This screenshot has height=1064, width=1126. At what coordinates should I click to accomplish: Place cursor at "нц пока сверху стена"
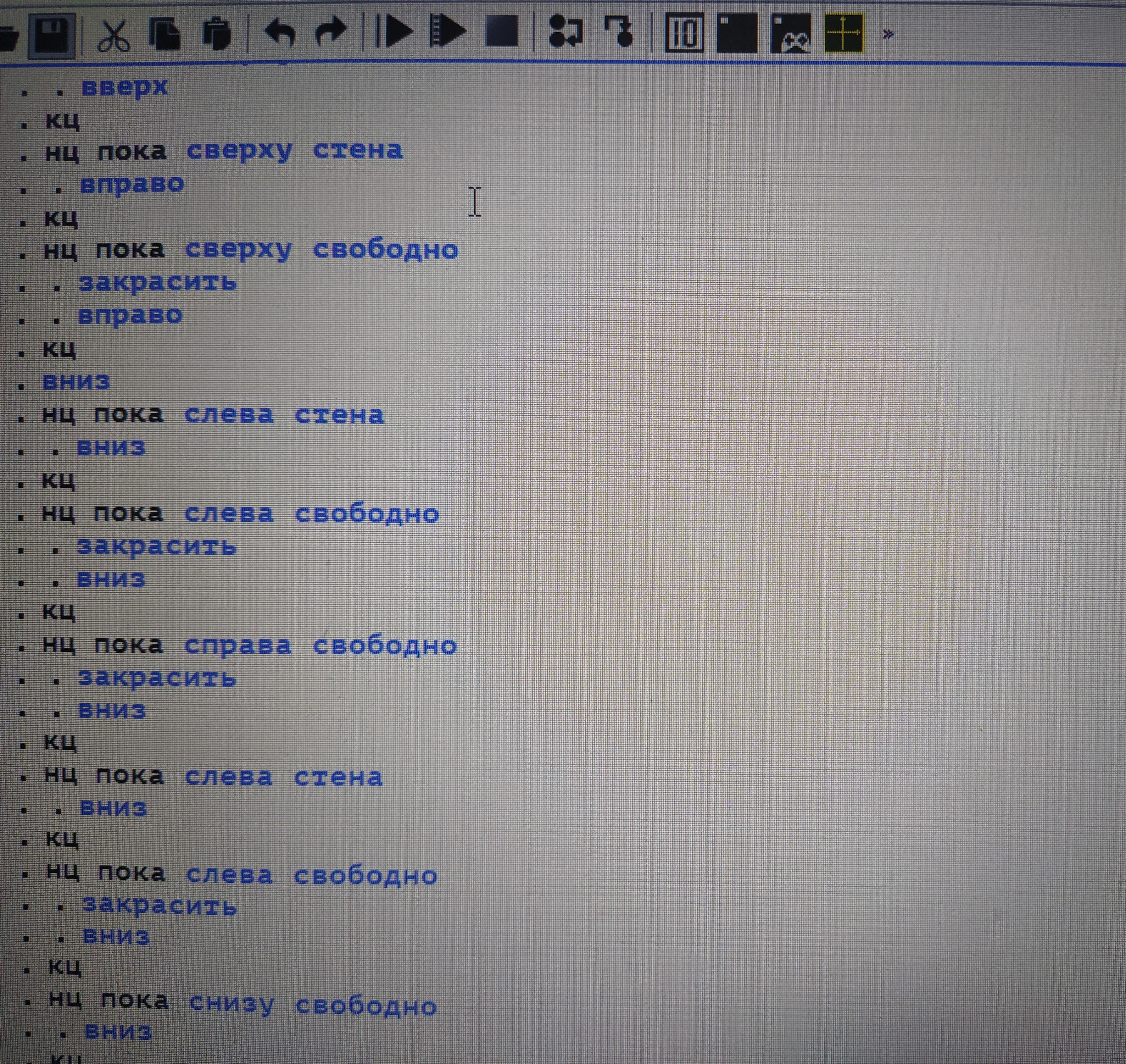224,151
